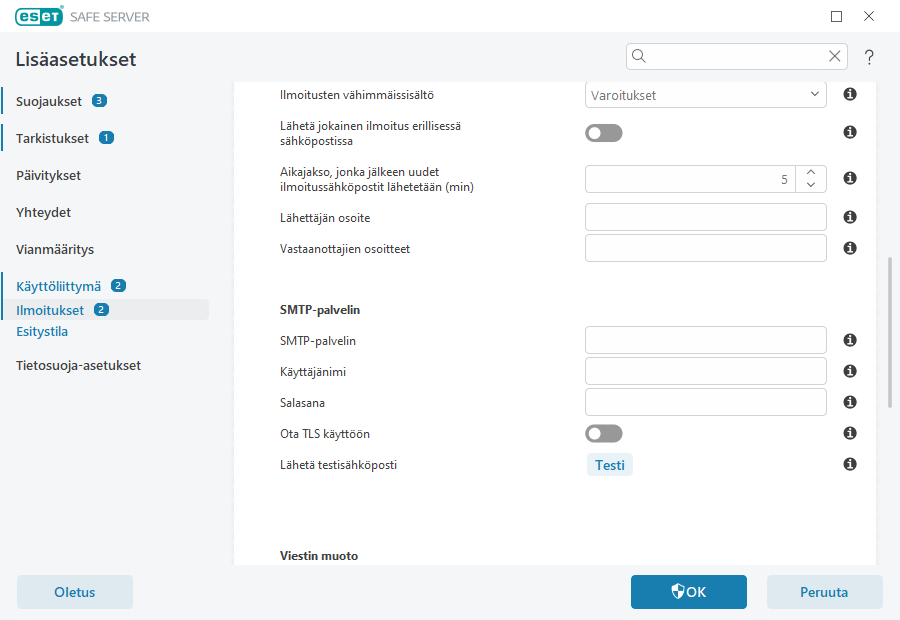Image resolution: width=900 pixels, height=620 pixels.
Task: Click the Käyttäjänimi input field
Action: pyautogui.click(x=705, y=371)
